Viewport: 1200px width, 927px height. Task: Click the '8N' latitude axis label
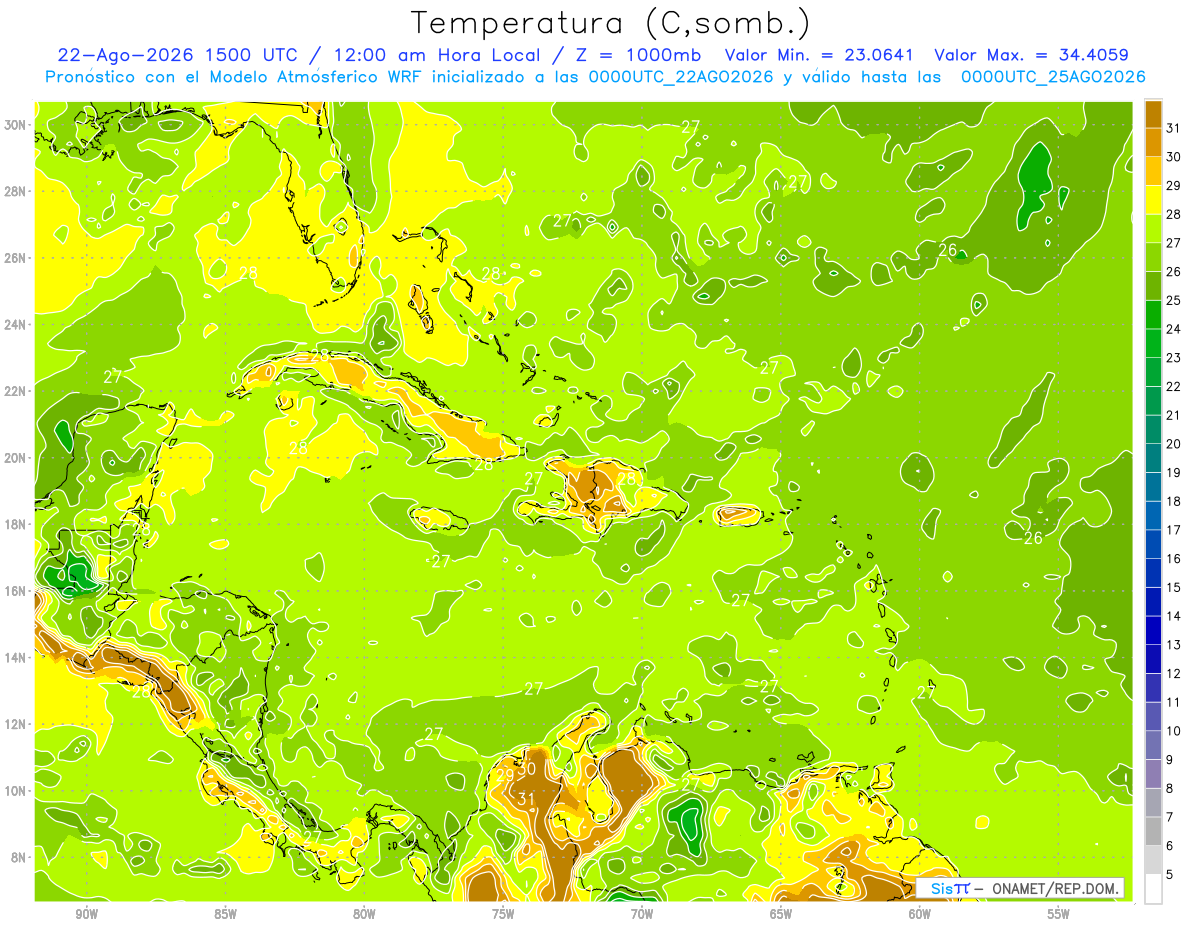click(20, 857)
